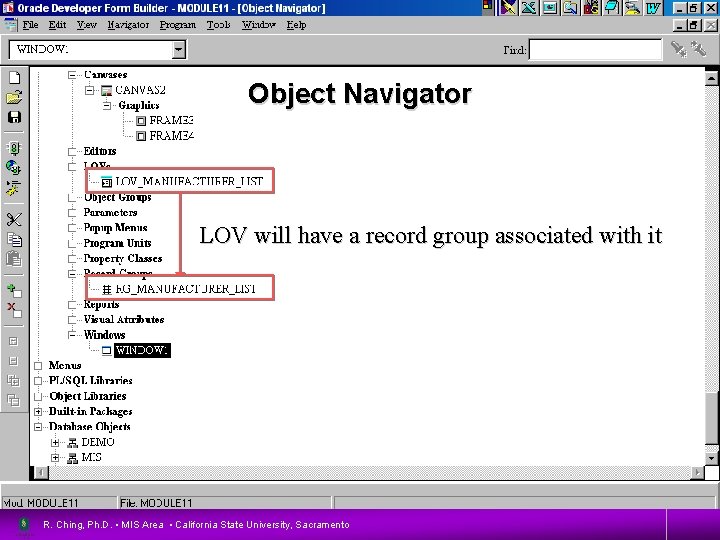The width and height of the screenshot is (720, 540).
Task: Click the globe web run icon
Action: [14, 168]
